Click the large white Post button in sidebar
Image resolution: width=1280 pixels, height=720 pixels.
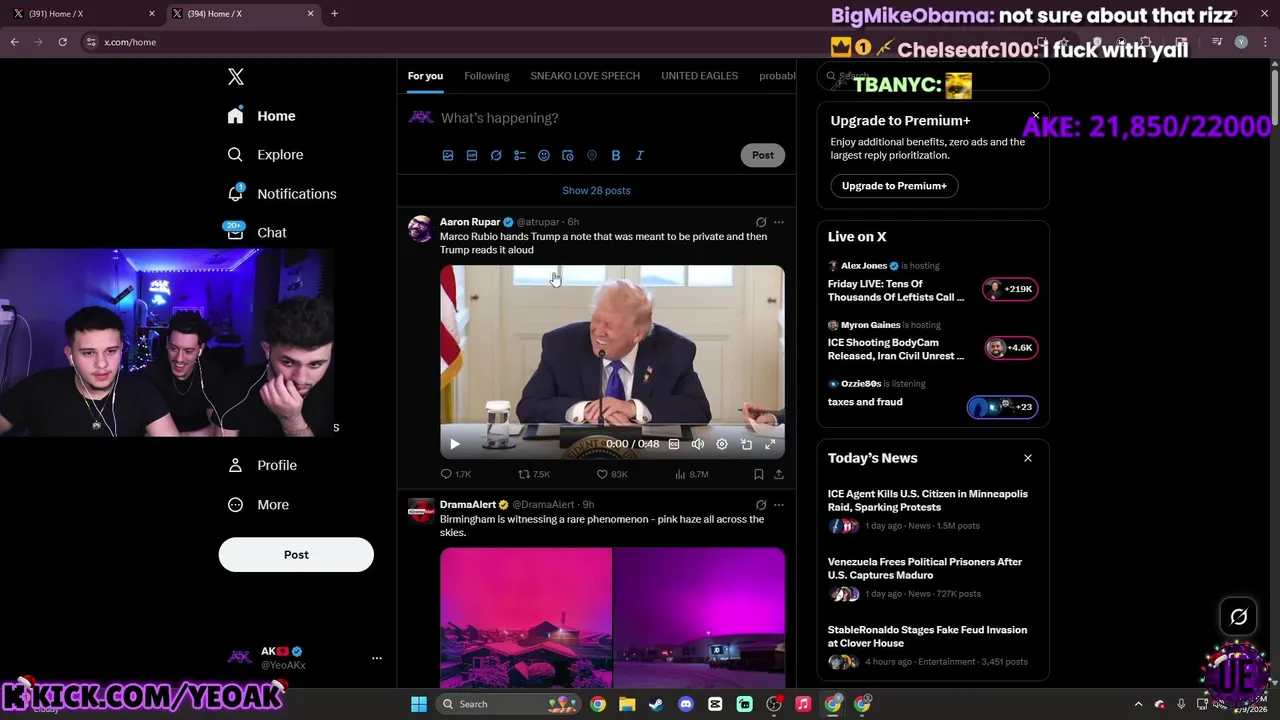tap(296, 554)
